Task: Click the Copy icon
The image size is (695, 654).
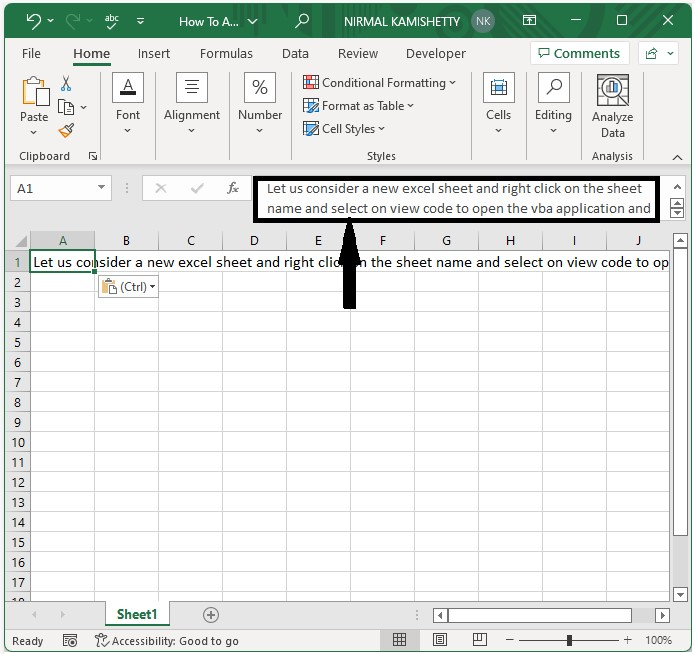Action: (x=66, y=107)
